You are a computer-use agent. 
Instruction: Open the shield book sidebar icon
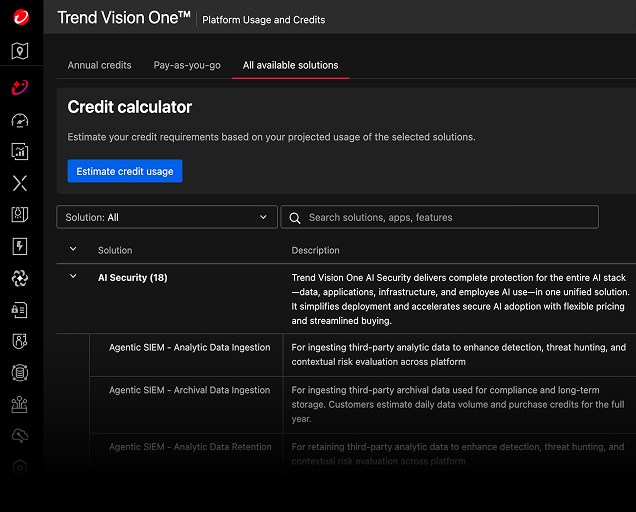(20, 215)
